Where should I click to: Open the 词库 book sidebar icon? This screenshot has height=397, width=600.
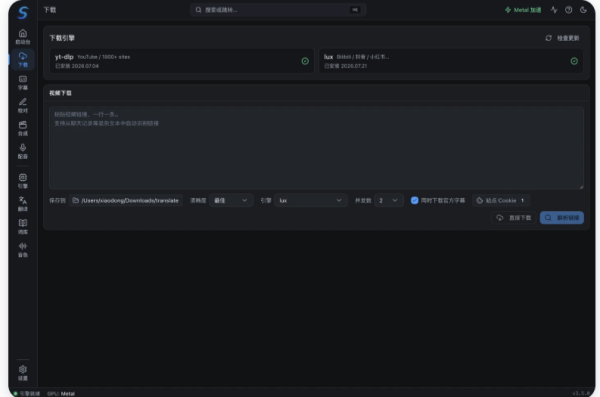tap(23, 227)
